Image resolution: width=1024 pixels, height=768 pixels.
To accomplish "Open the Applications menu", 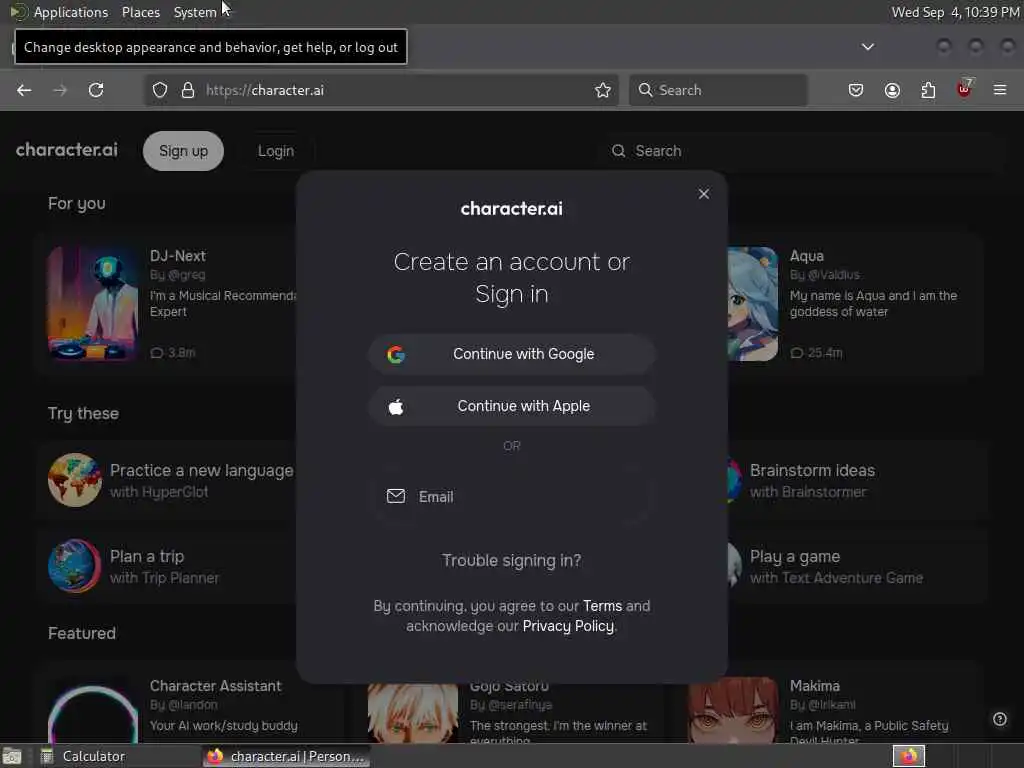I will (71, 12).
